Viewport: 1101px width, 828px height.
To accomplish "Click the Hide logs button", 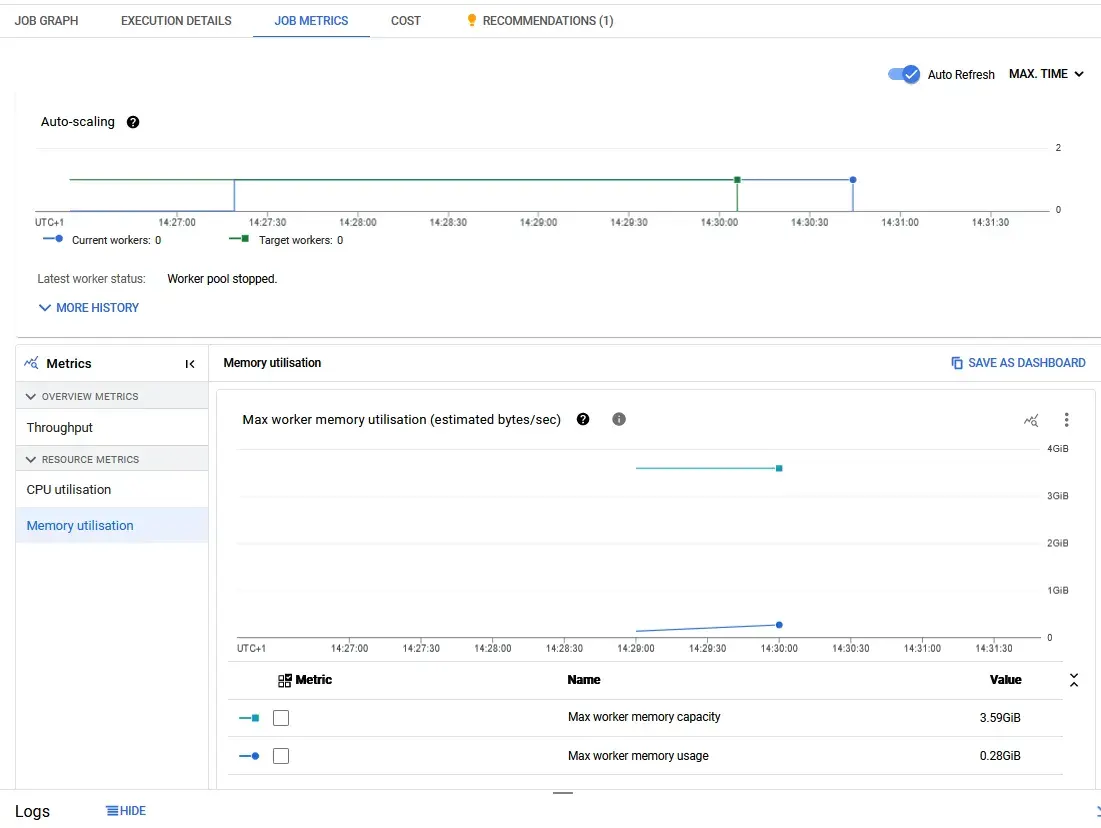I will (x=126, y=810).
